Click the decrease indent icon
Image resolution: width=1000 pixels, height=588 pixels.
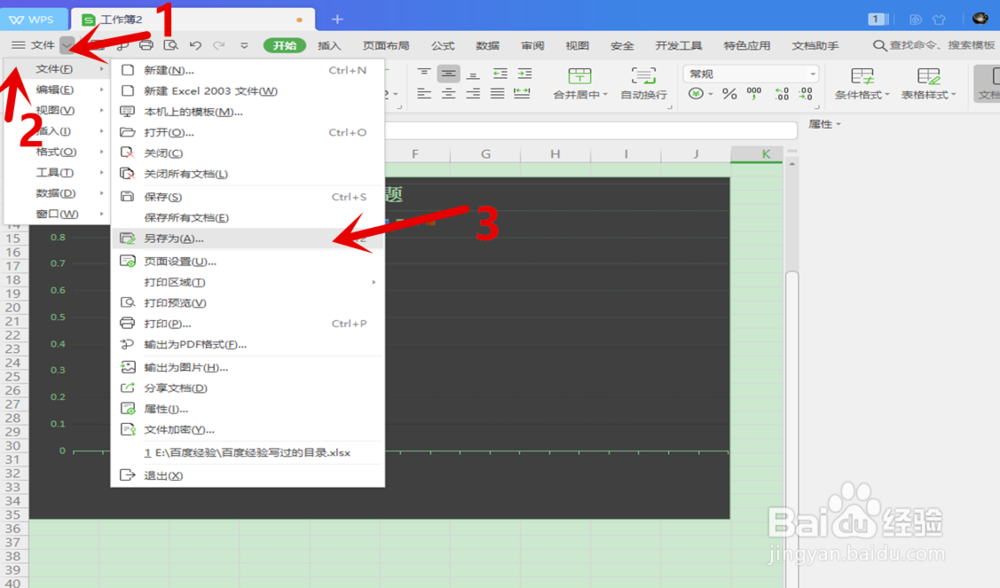(500, 73)
